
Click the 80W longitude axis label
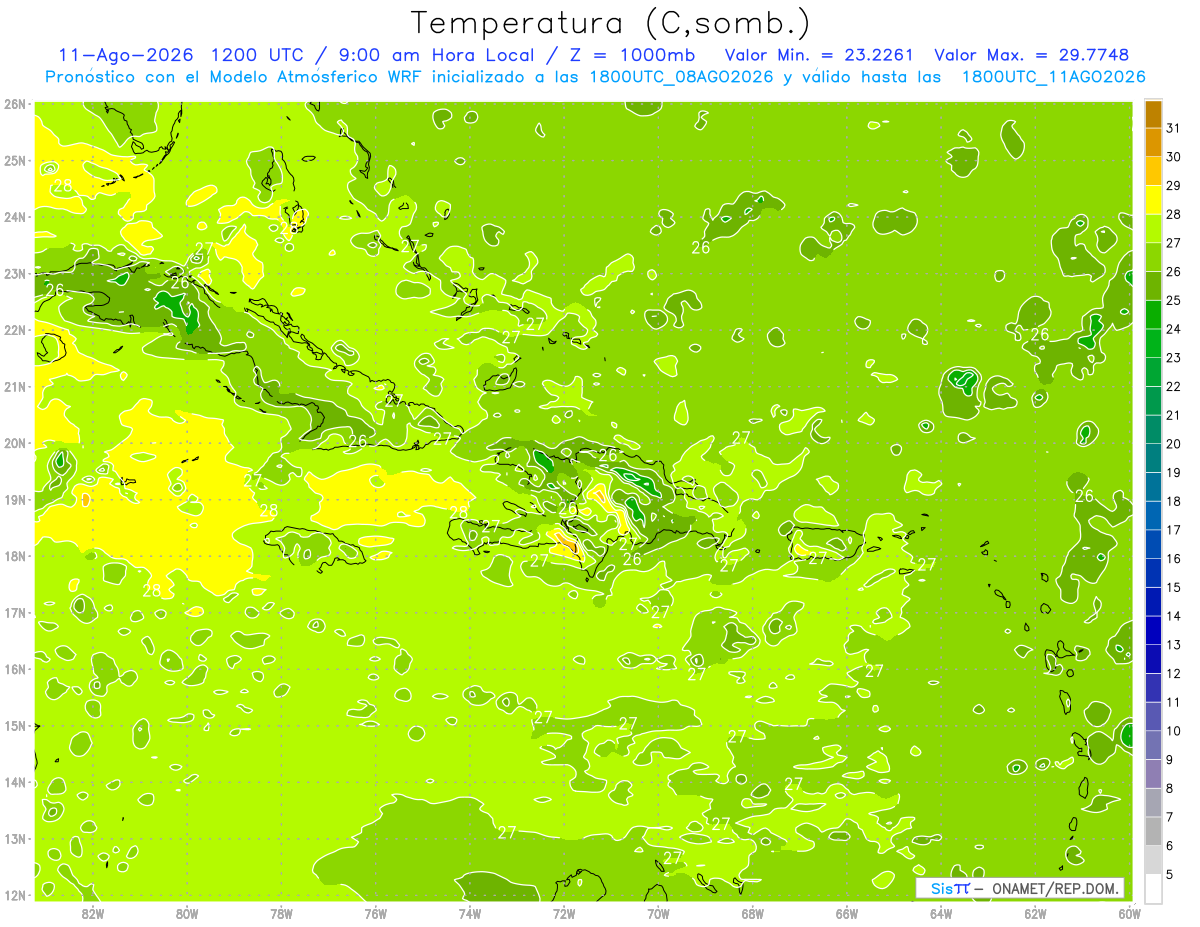186,912
